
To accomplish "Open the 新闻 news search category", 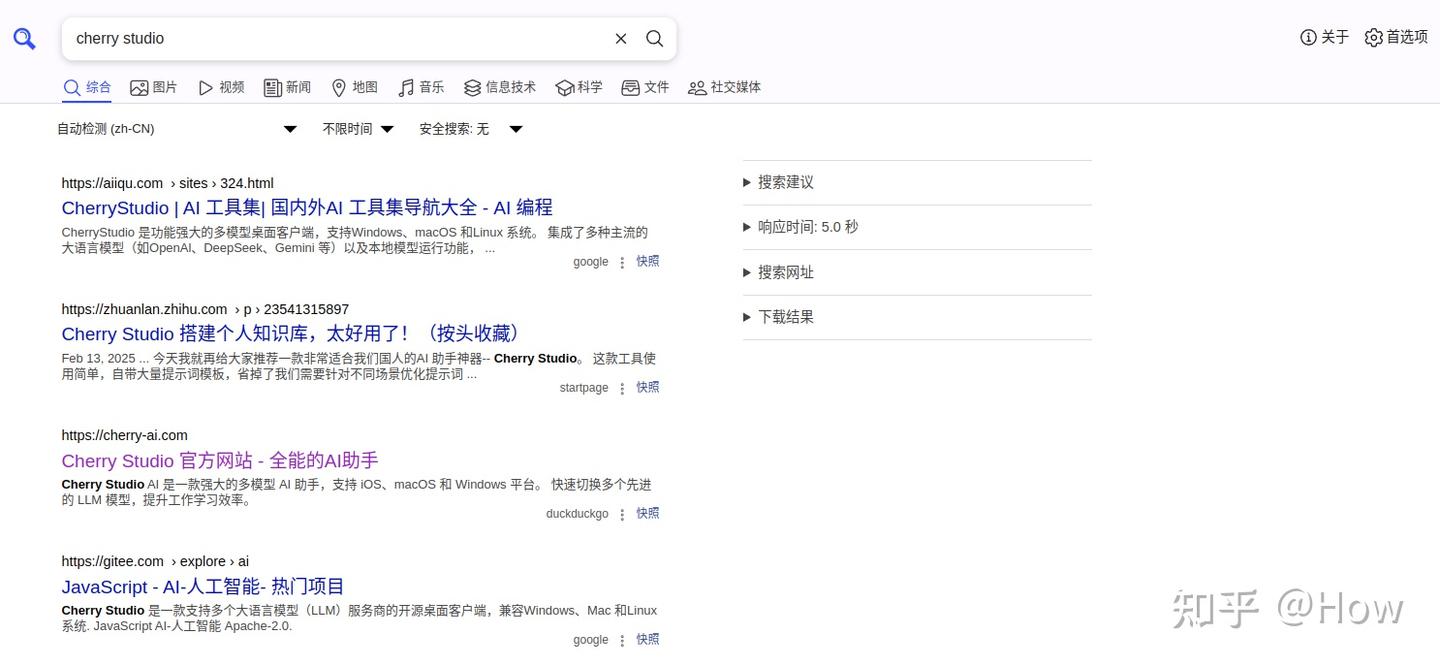I will tap(287, 87).
